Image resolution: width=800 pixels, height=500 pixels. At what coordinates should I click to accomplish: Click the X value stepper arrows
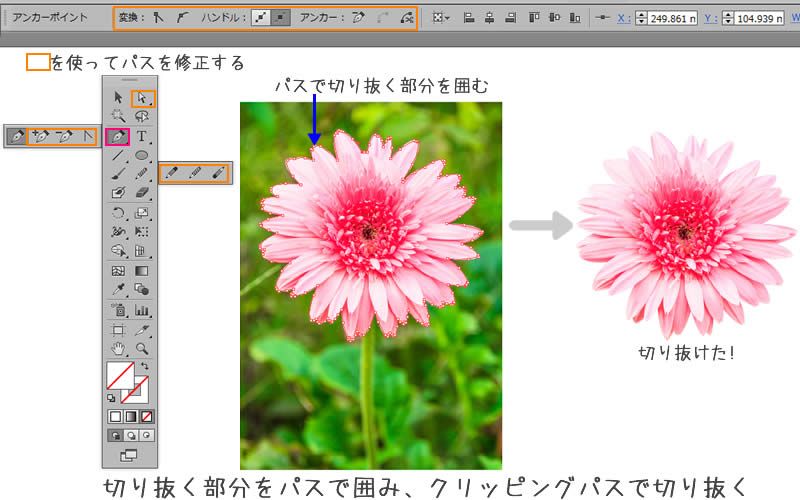tap(641, 18)
